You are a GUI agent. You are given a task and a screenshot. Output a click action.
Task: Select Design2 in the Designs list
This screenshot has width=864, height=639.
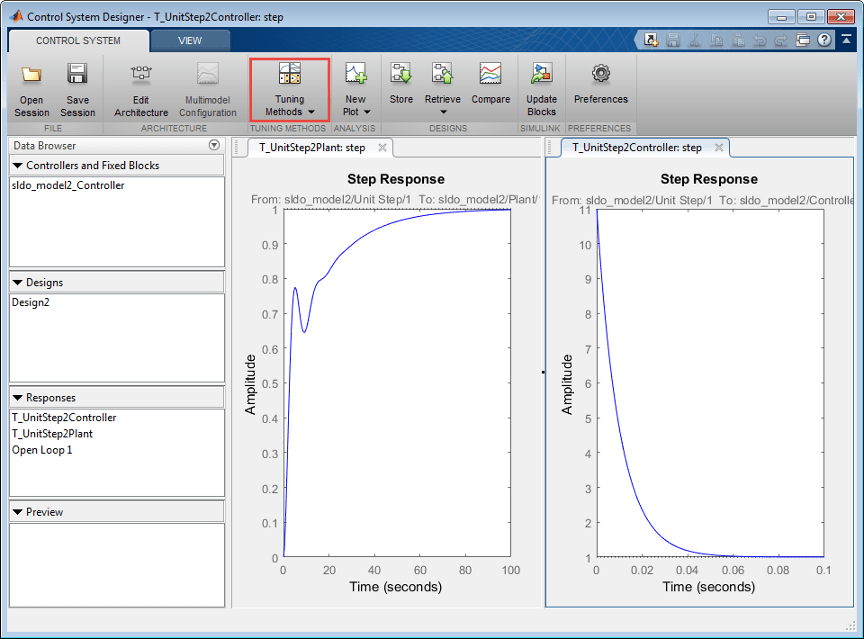coord(30,302)
